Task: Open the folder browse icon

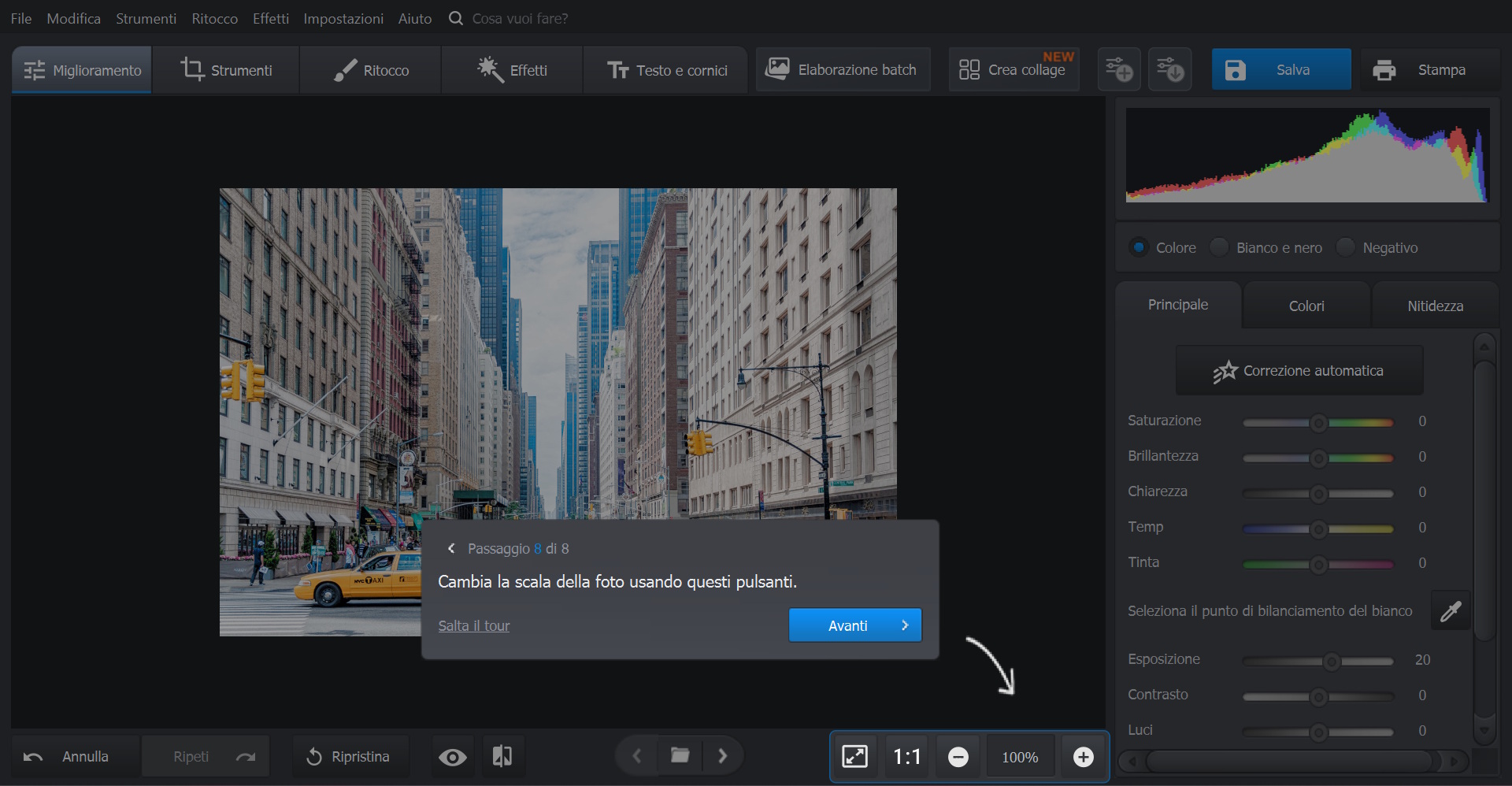Action: click(x=680, y=756)
